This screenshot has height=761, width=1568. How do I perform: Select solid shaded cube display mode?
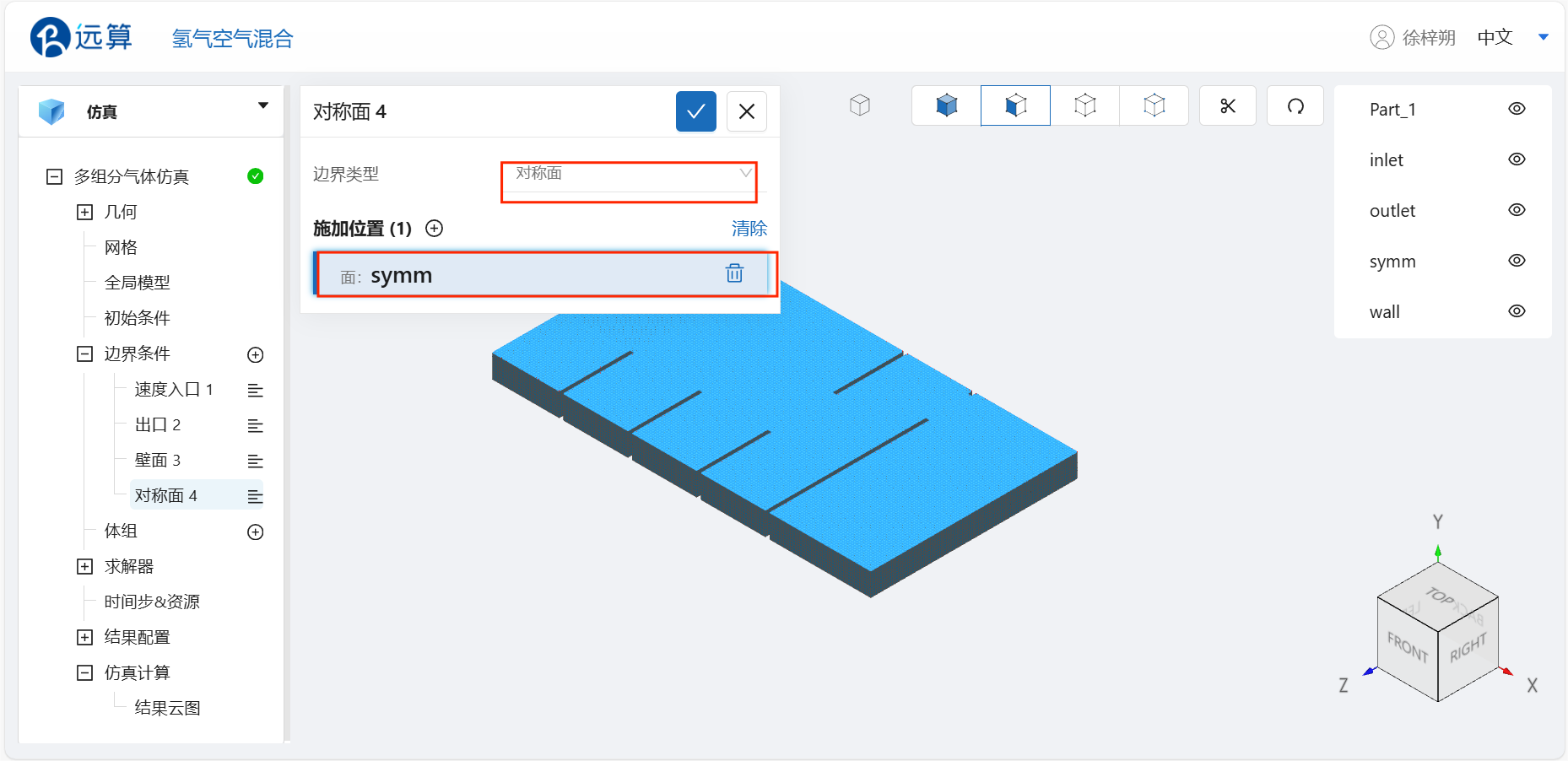[x=947, y=105]
